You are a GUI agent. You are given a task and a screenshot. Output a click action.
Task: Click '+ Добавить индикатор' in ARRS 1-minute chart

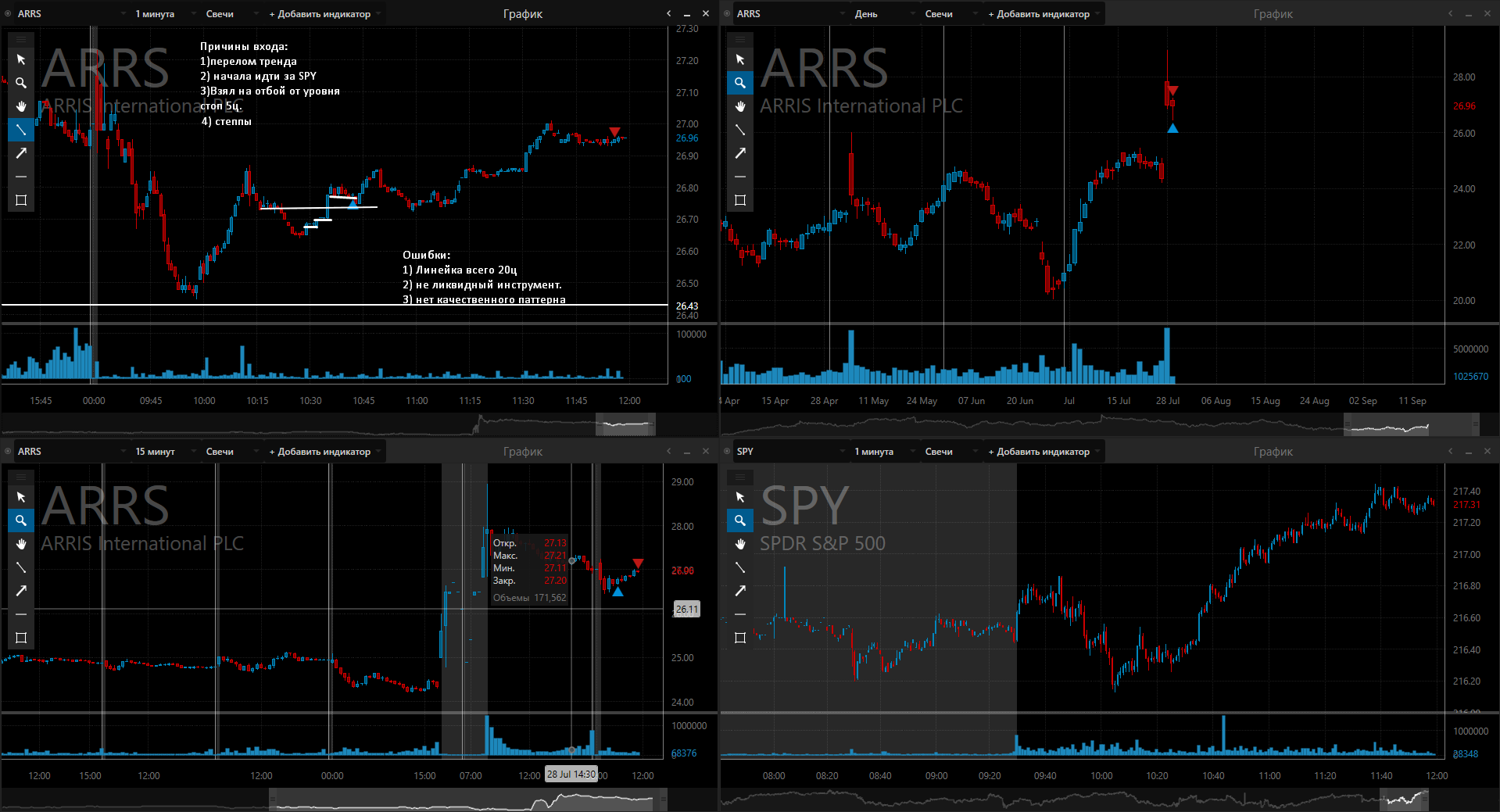tap(325, 14)
